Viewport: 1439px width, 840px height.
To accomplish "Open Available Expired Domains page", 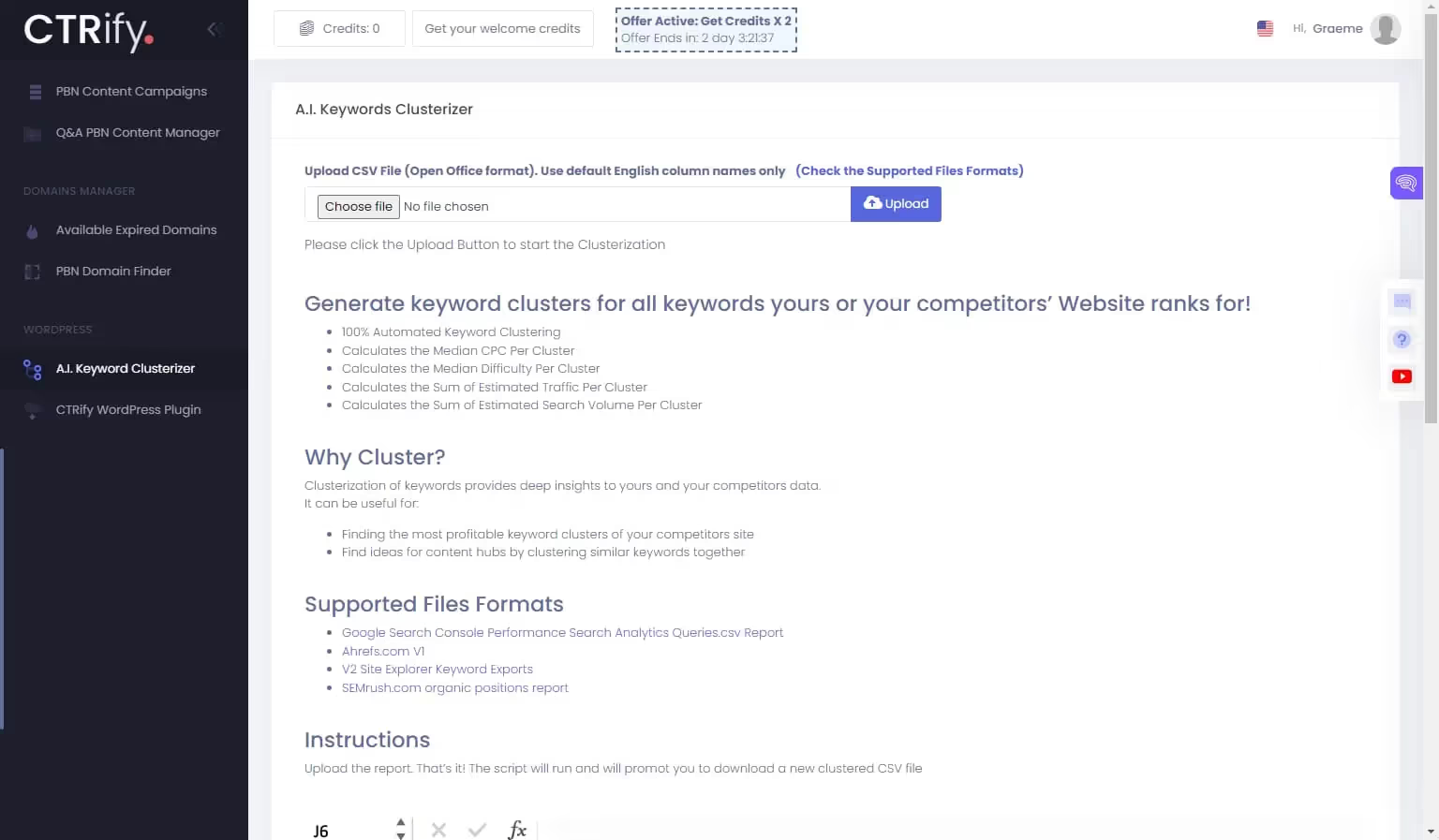I will (136, 229).
